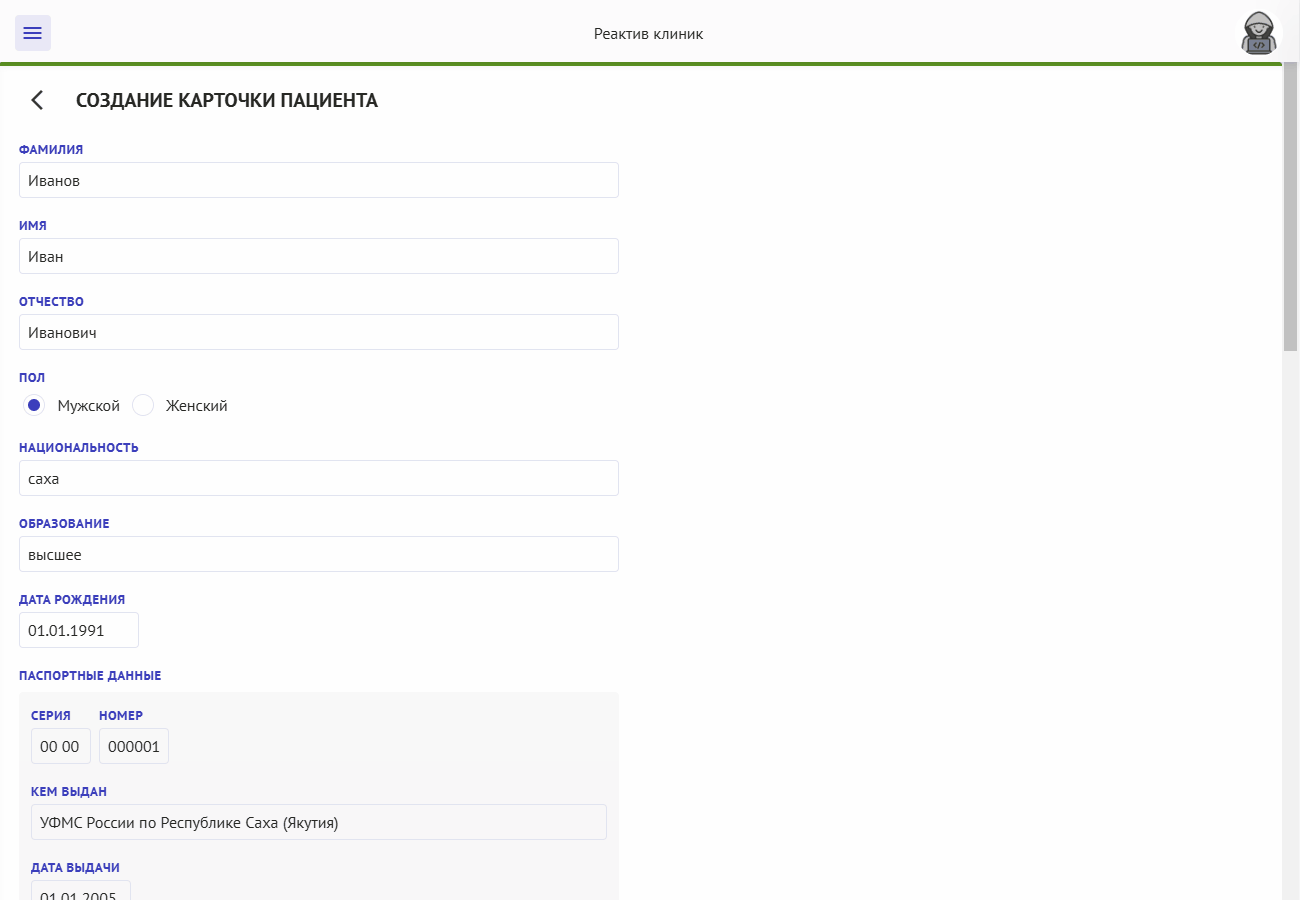Click the Отчество label
The height and width of the screenshot is (900, 1300).
[51, 302]
